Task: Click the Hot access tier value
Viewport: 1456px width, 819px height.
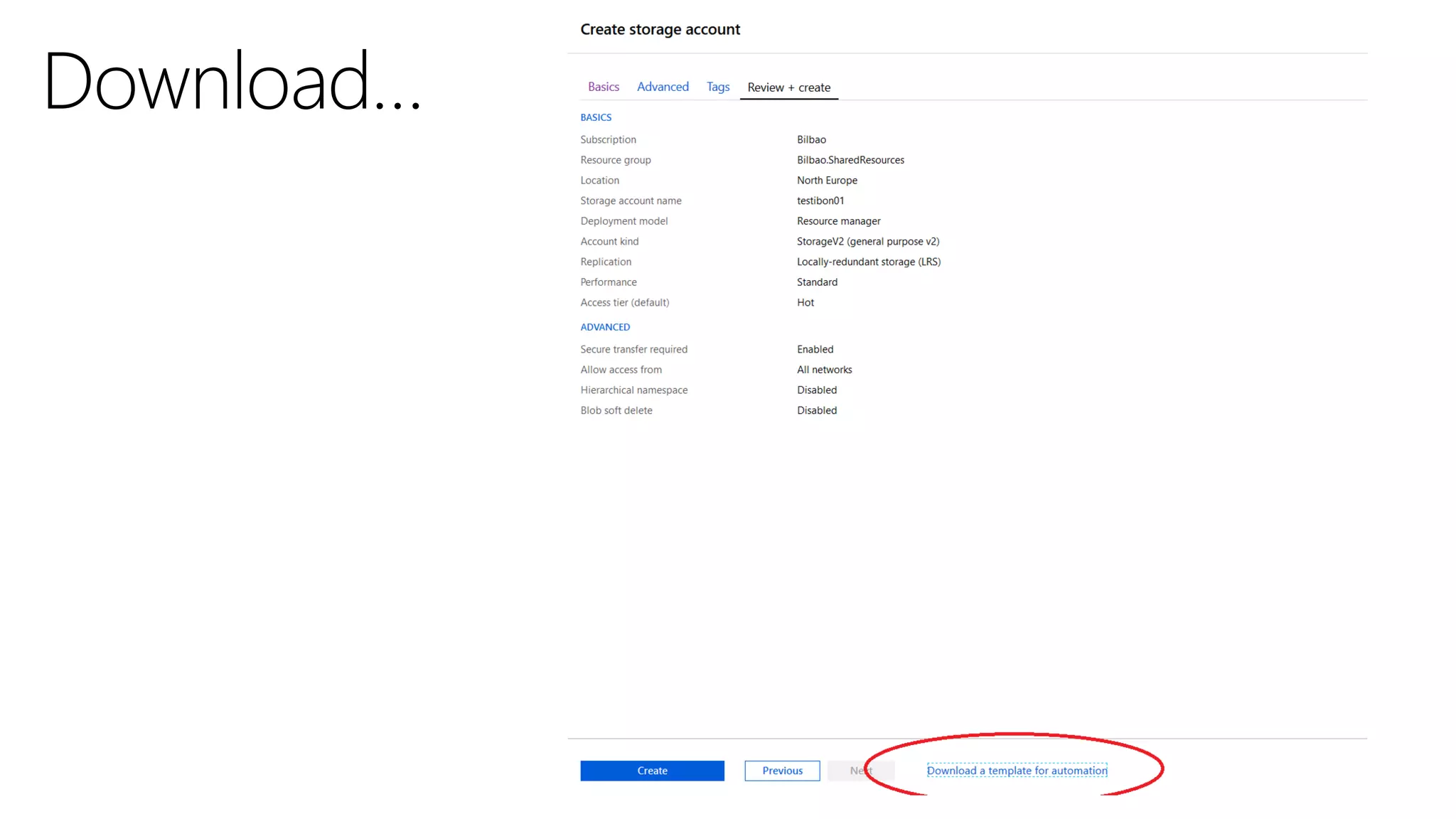Action: (x=805, y=303)
